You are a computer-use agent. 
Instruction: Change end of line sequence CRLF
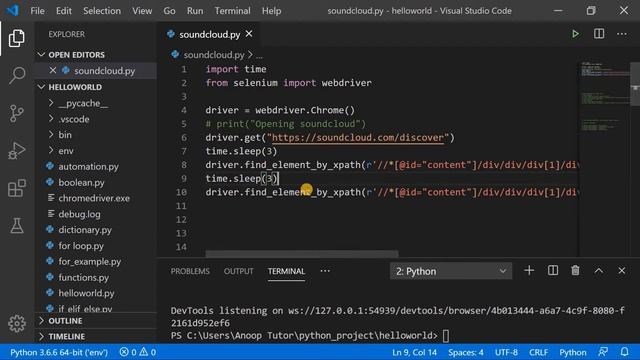pyautogui.click(x=538, y=352)
